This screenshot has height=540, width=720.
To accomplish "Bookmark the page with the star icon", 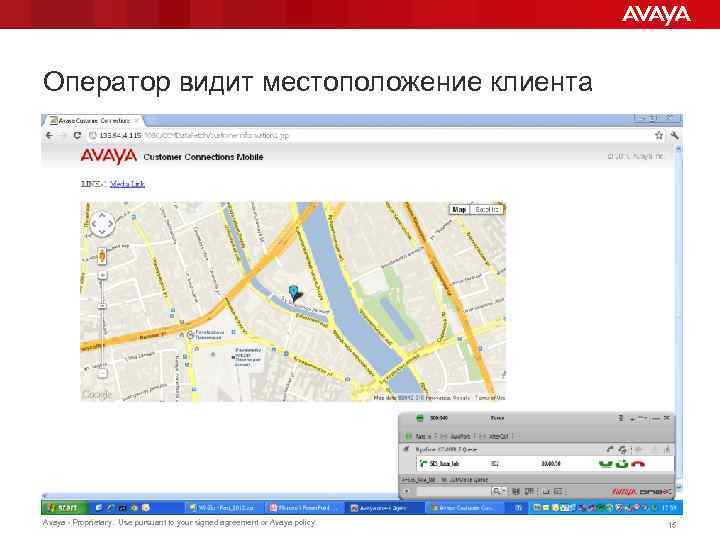I will pyautogui.click(x=659, y=135).
